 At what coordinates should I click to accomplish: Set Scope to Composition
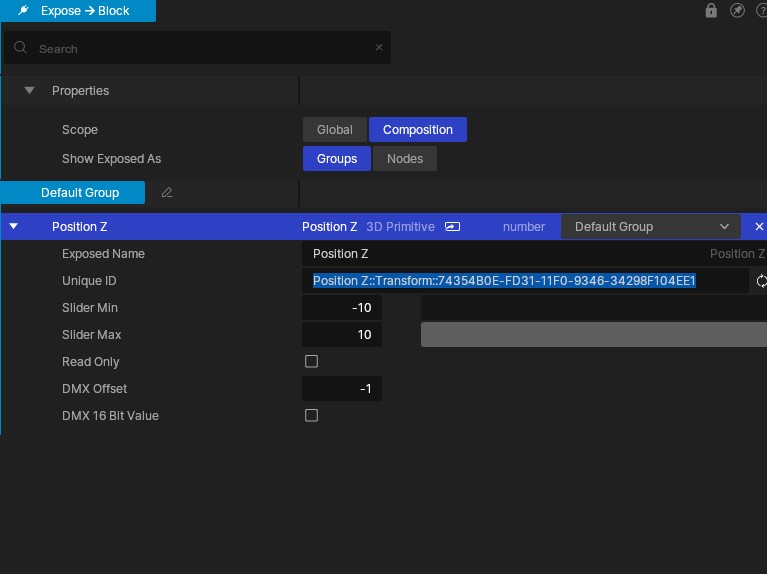[x=417, y=130]
